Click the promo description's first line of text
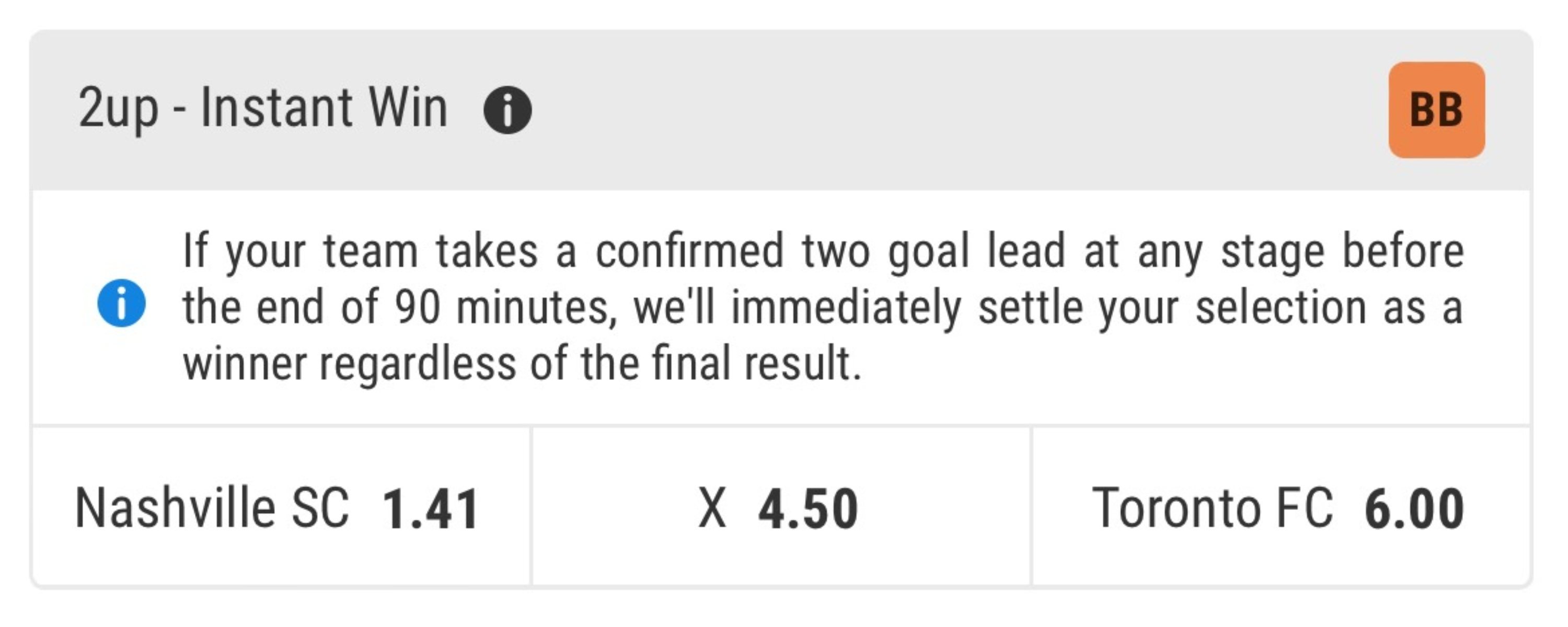This screenshot has width=1568, height=627. point(823,251)
